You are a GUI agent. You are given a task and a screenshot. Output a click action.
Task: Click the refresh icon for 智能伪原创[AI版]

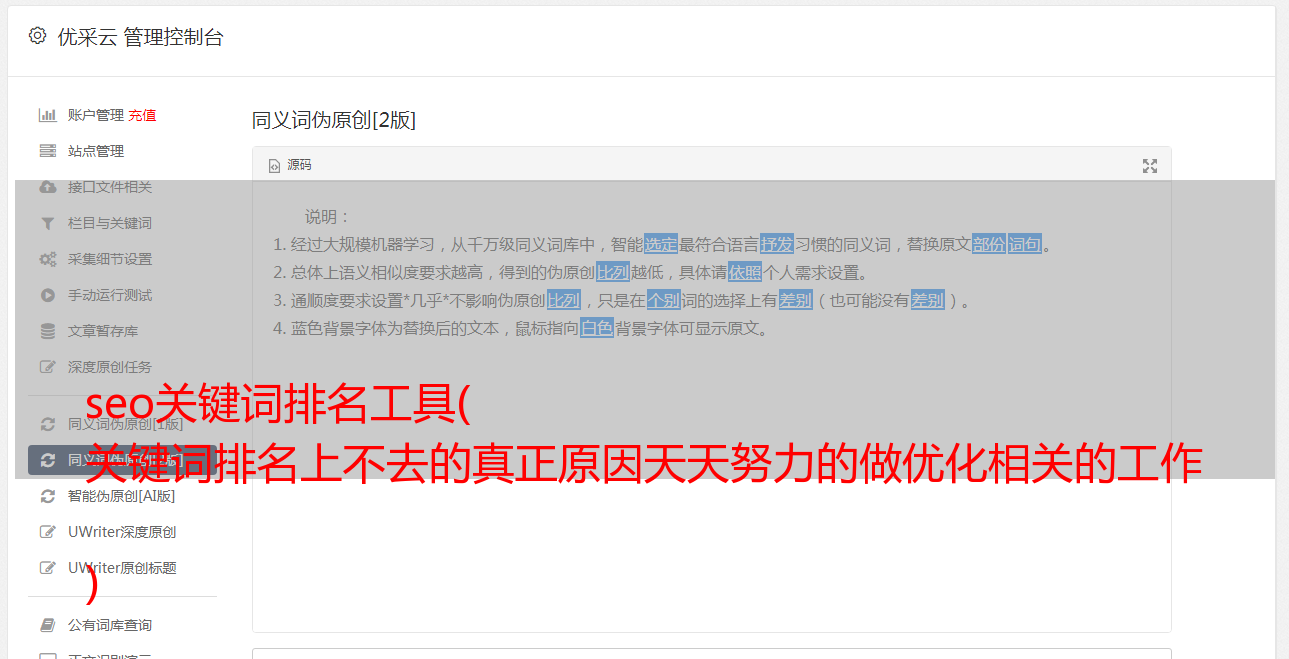tap(47, 496)
